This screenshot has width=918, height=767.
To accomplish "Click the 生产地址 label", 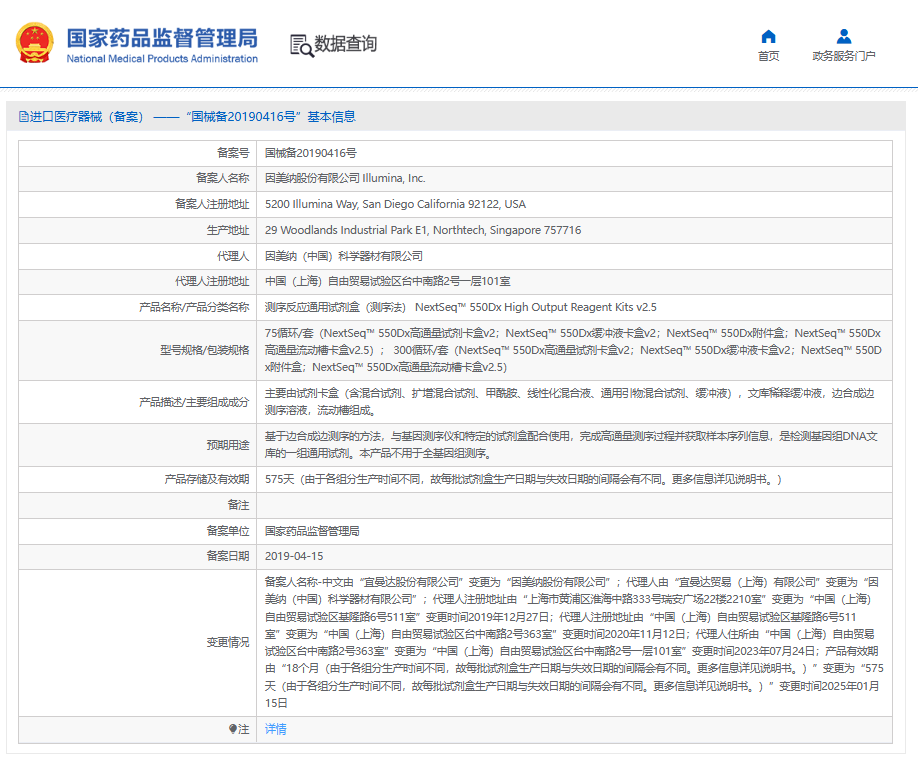I will click(x=228, y=230).
